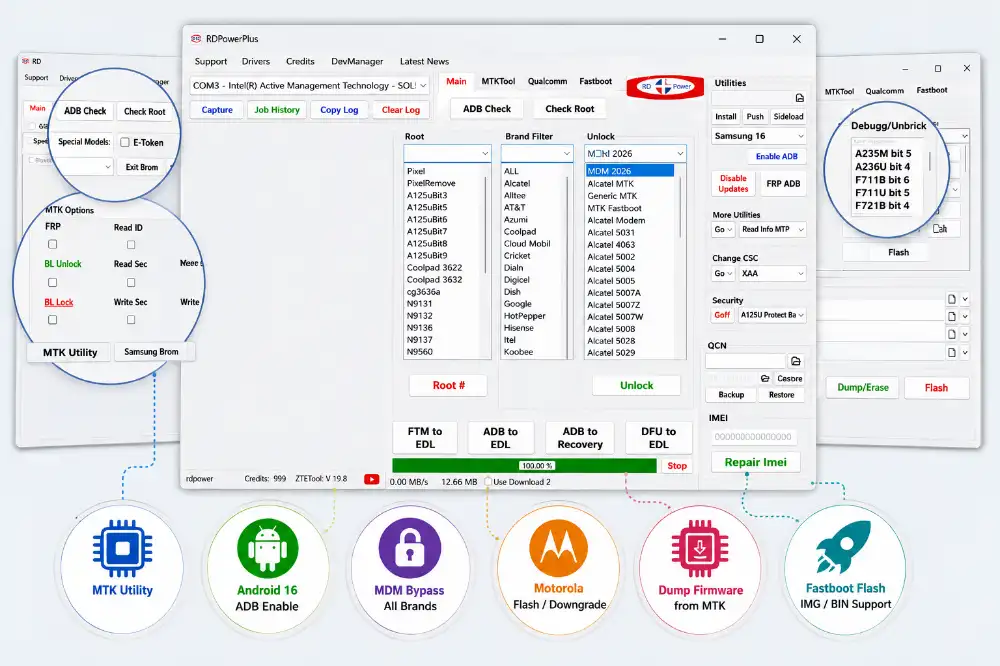Toggle Use Download 2 checkbox
Screen dimensions: 1000x666
click(488, 482)
